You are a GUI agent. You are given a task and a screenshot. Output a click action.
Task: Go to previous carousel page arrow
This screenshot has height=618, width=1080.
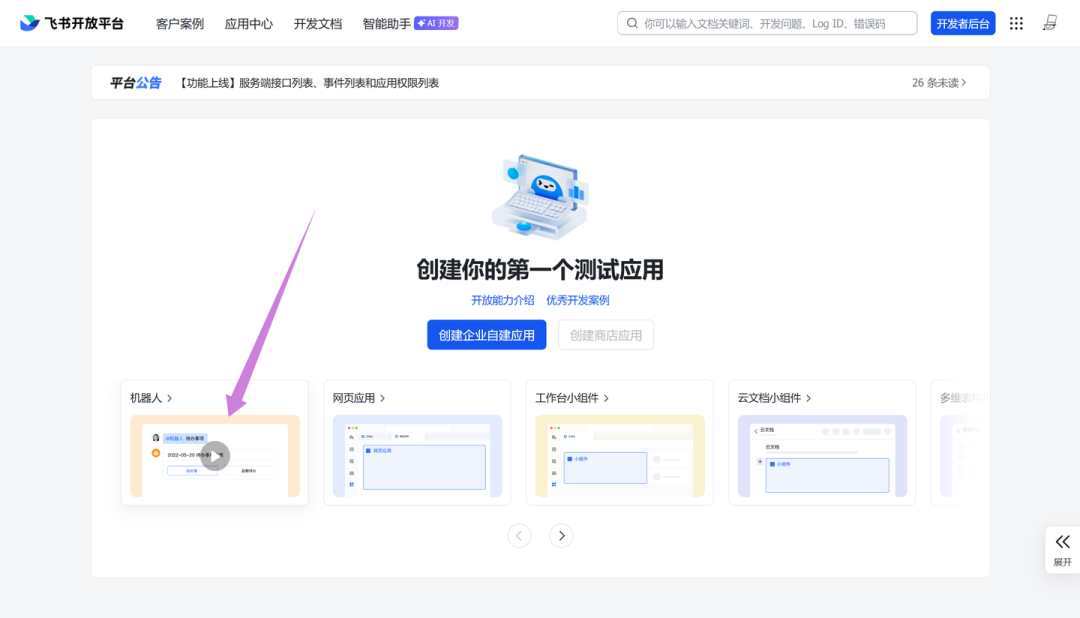pos(519,536)
